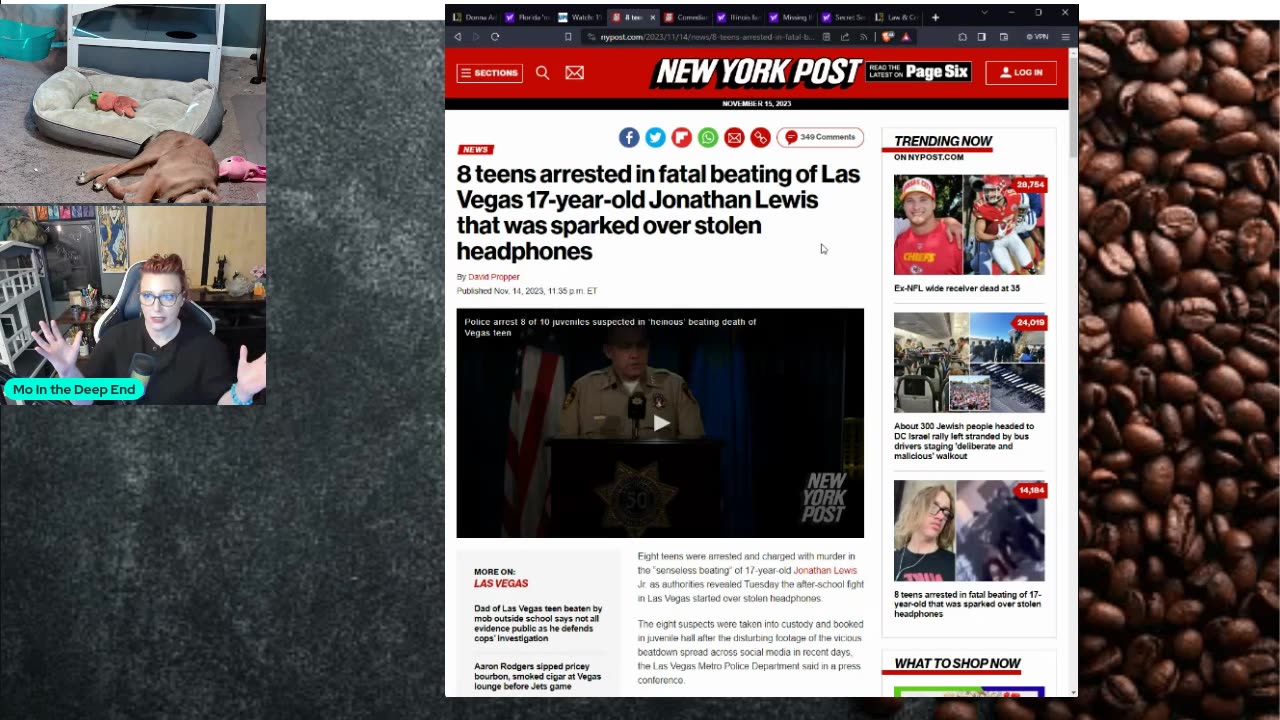Switch to the 'Florida' tab

527,17
